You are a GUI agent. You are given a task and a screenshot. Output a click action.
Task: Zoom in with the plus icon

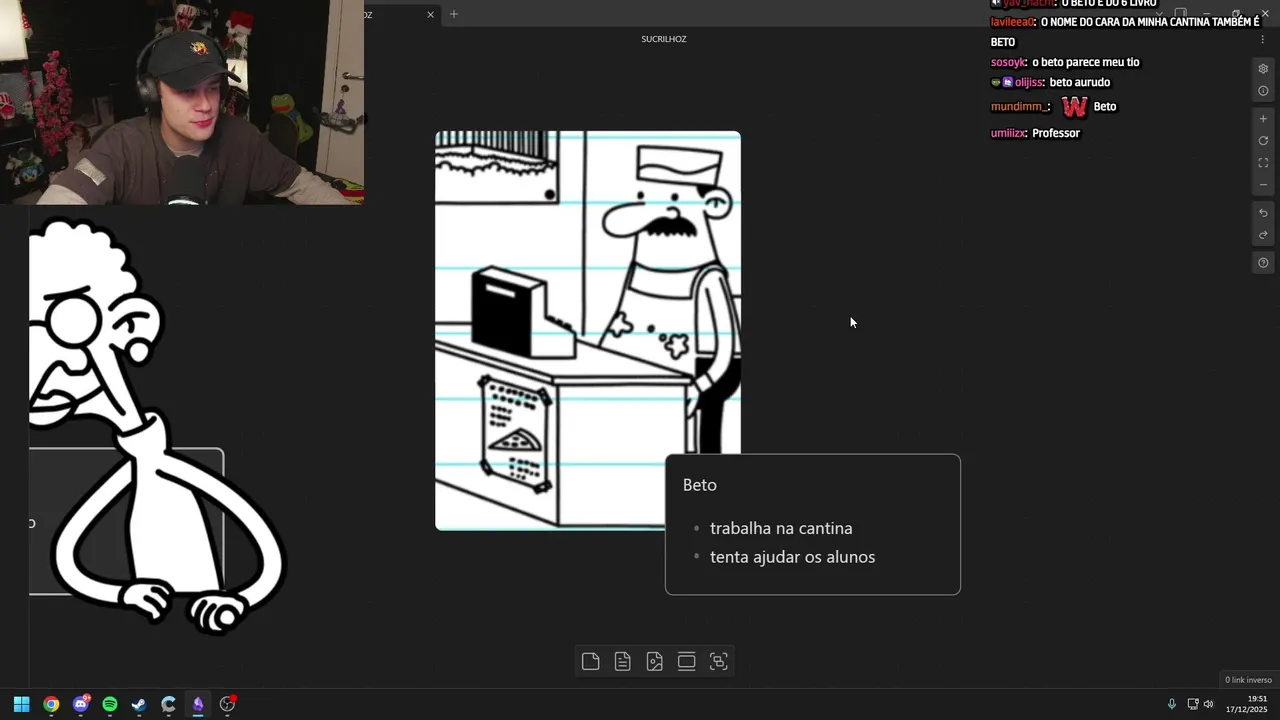(x=1263, y=119)
